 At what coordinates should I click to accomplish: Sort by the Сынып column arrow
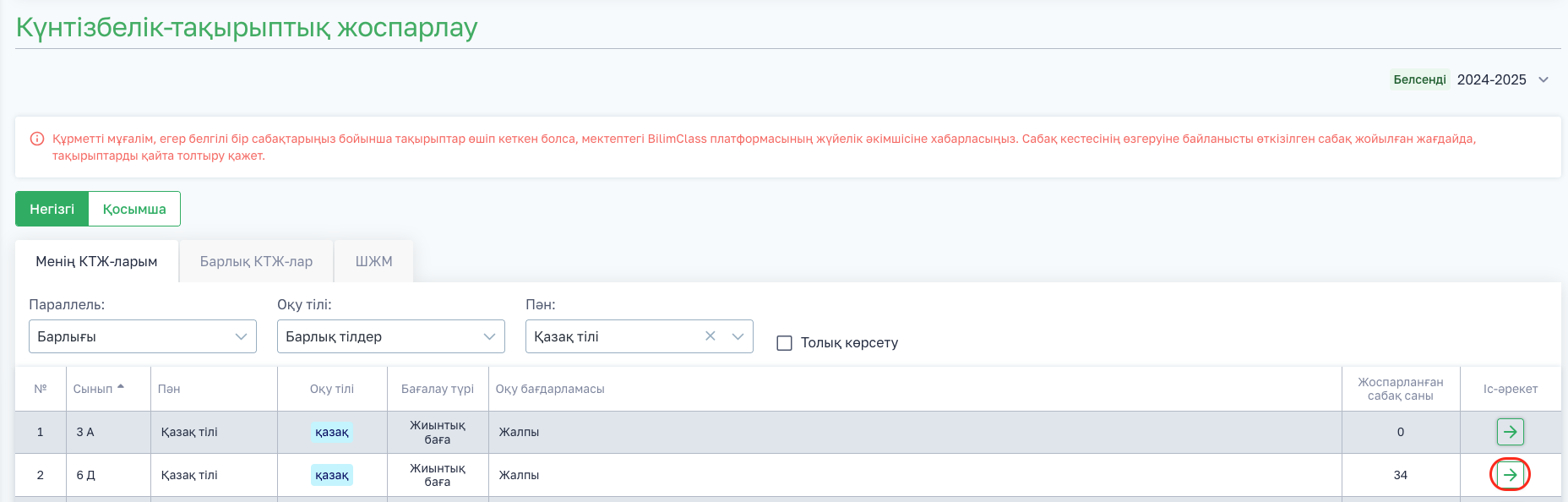(x=121, y=388)
